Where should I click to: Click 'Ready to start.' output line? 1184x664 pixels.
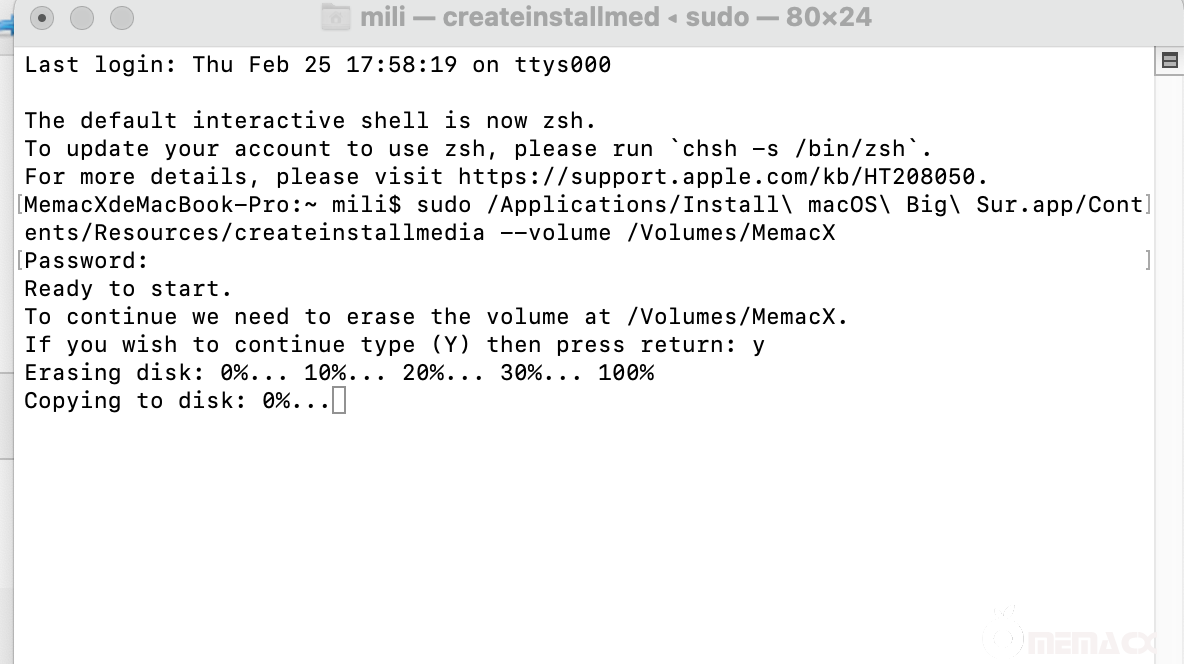point(128,289)
